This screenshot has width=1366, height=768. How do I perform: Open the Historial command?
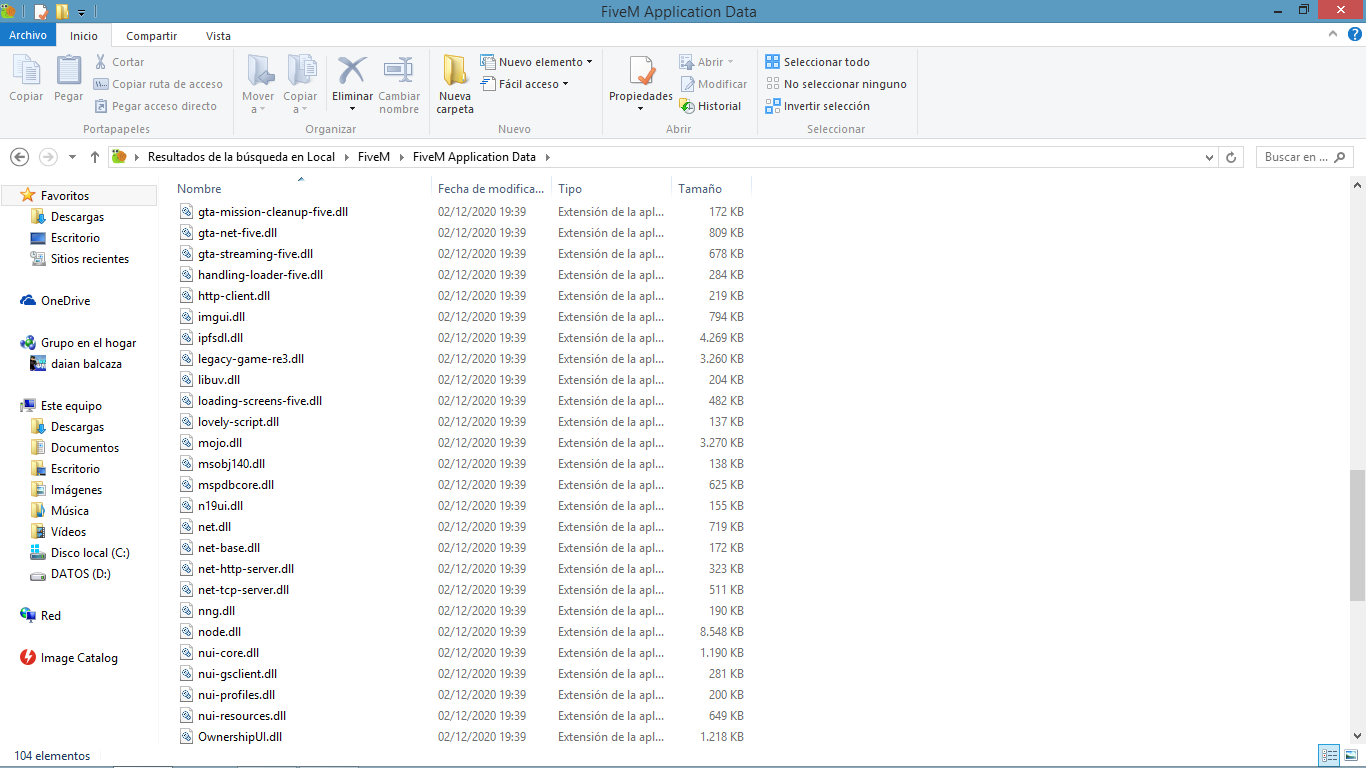pyautogui.click(x=711, y=106)
